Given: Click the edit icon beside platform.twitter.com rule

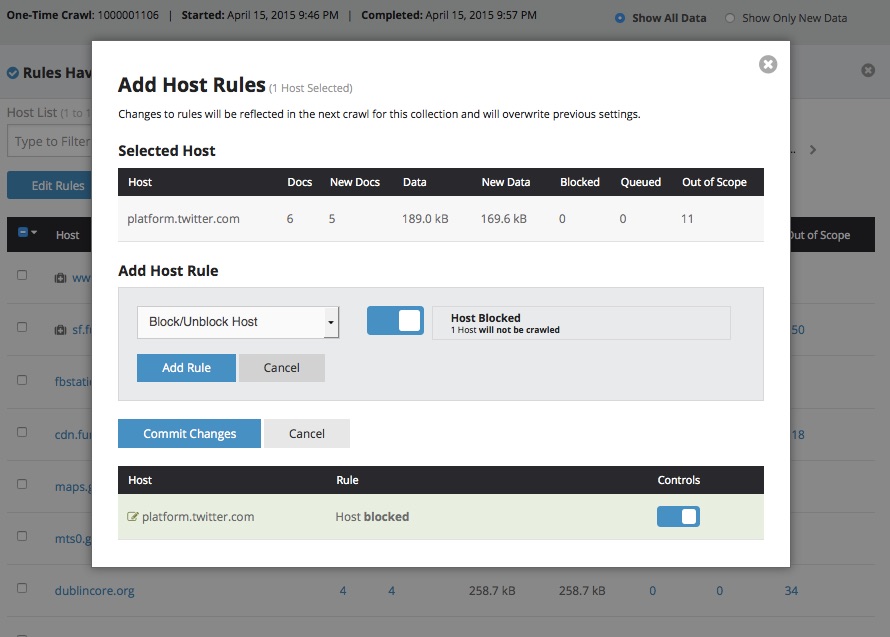Looking at the screenshot, I should 133,517.
